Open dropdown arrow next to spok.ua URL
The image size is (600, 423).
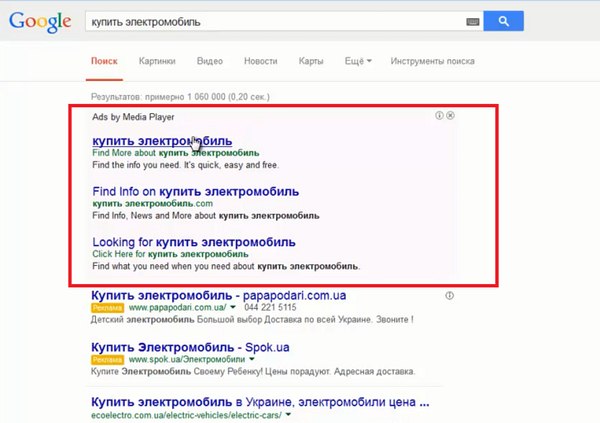[x=252, y=359]
